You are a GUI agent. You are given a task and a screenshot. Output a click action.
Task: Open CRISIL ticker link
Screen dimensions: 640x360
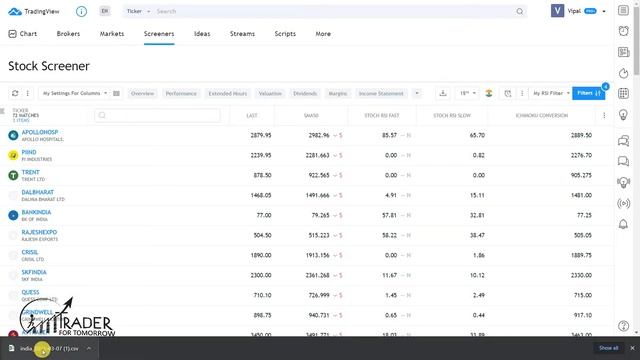[x=30, y=252]
